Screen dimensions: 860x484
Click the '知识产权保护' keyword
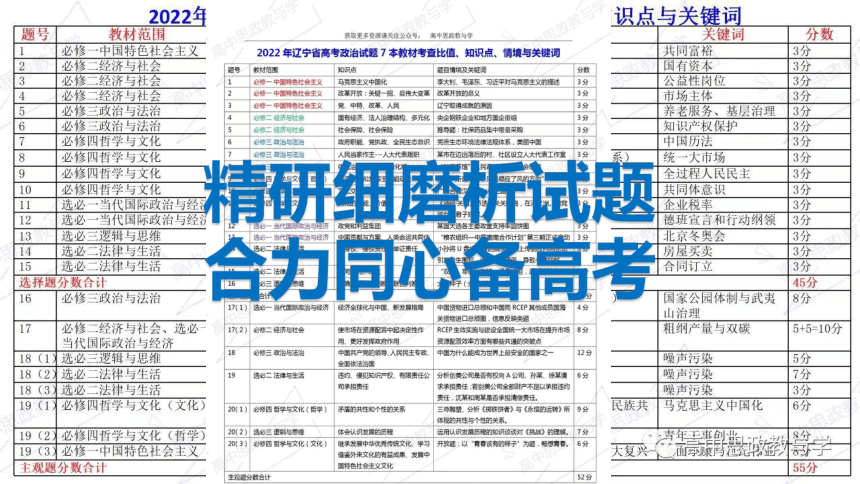coord(700,127)
